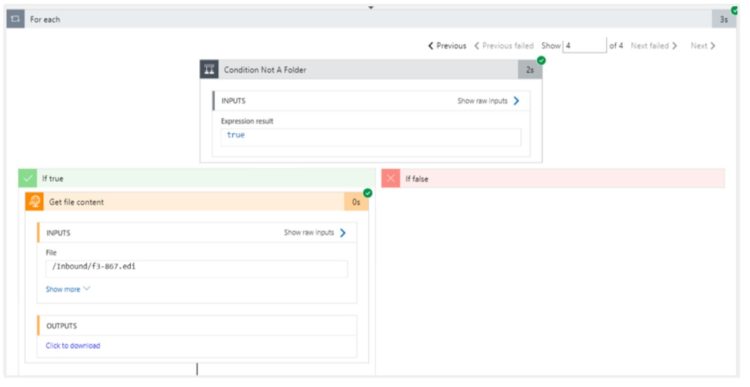Show raw inputs for Get file content
This screenshot has width=750, height=387.
pyautogui.click(x=315, y=232)
